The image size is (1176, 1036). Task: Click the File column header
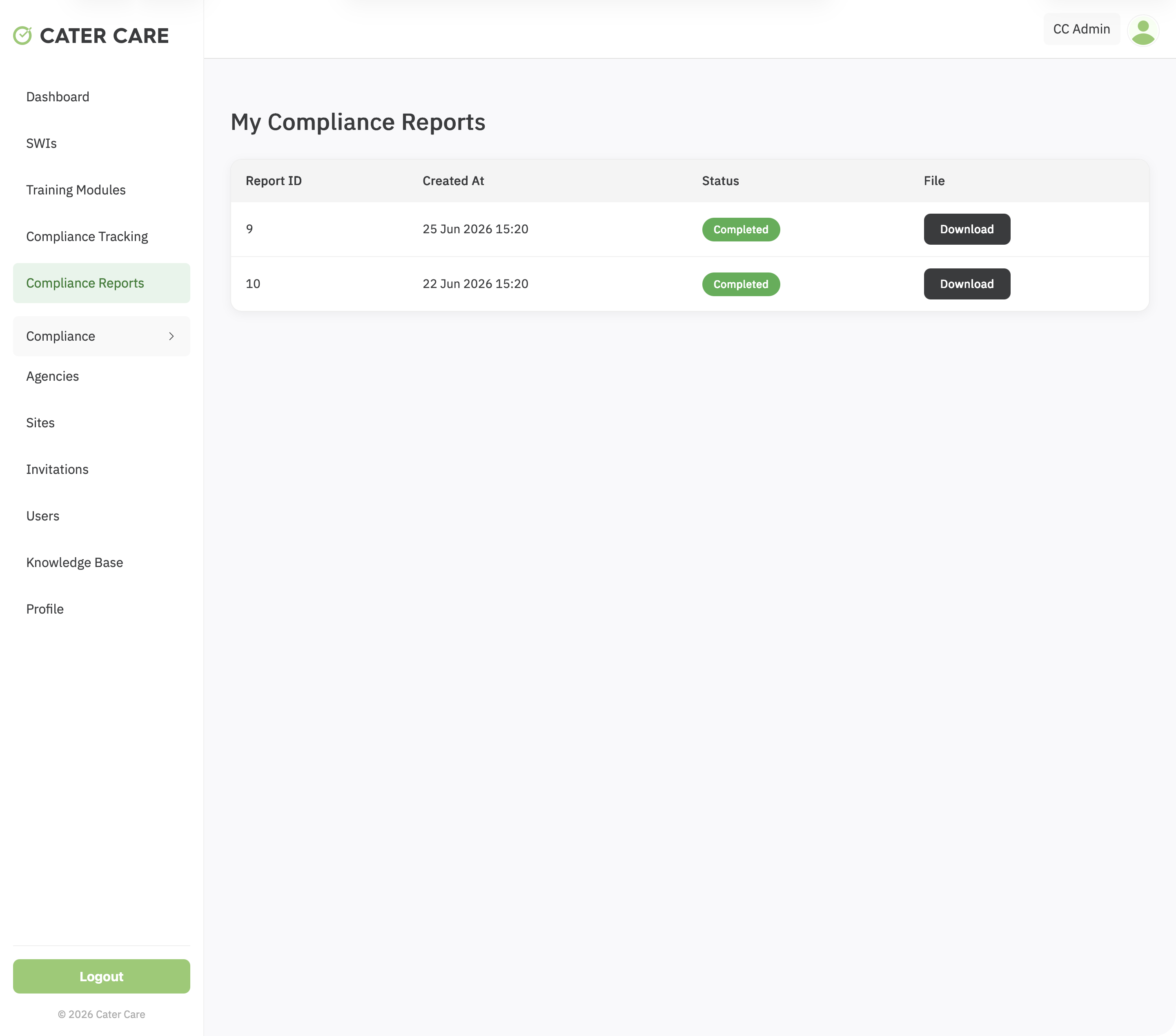click(x=934, y=181)
